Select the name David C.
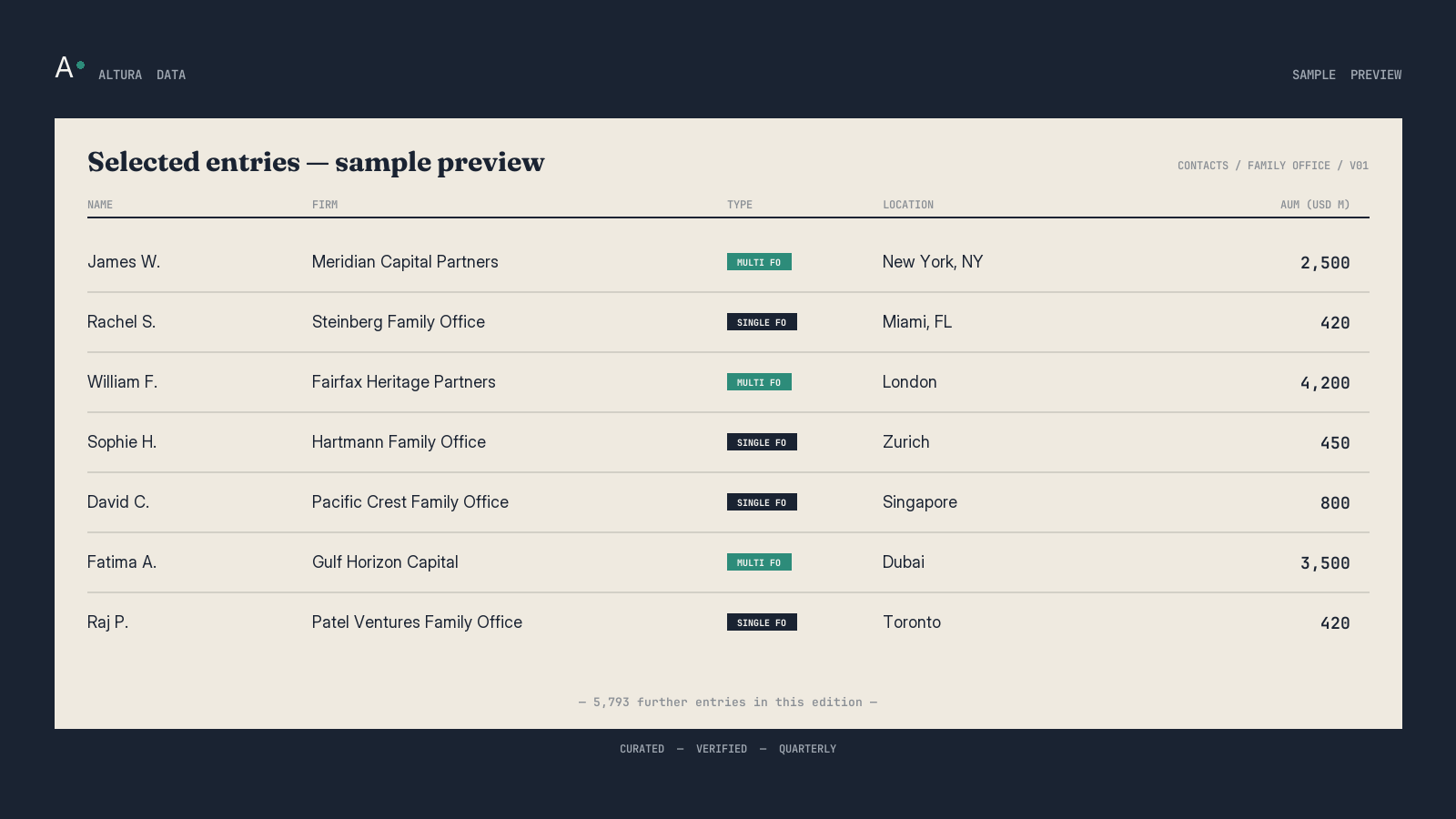This screenshot has width=1456, height=819. click(118, 502)
